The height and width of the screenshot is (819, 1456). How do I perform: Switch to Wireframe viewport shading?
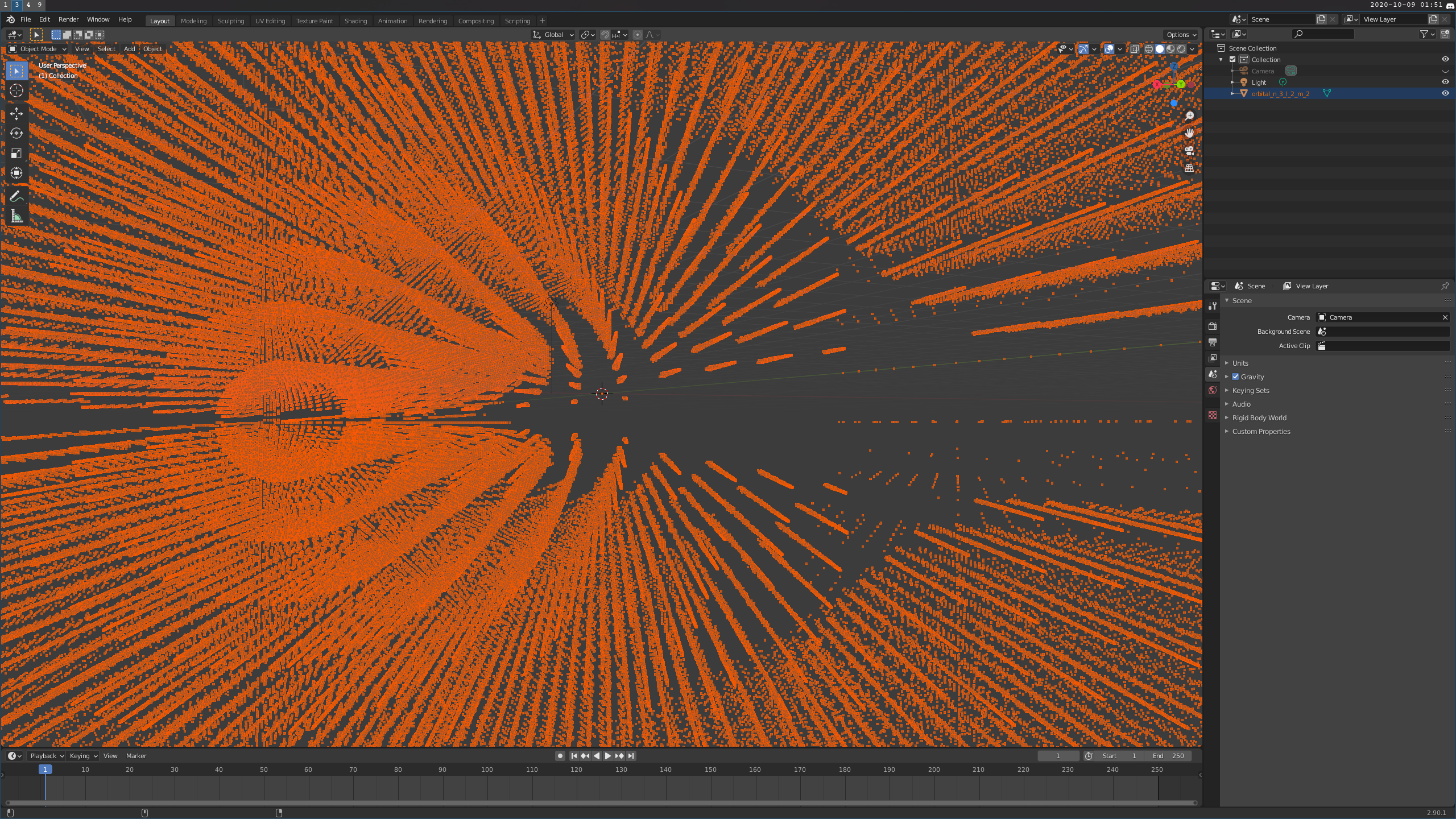pyautogui.click(x=1149, y=49)
